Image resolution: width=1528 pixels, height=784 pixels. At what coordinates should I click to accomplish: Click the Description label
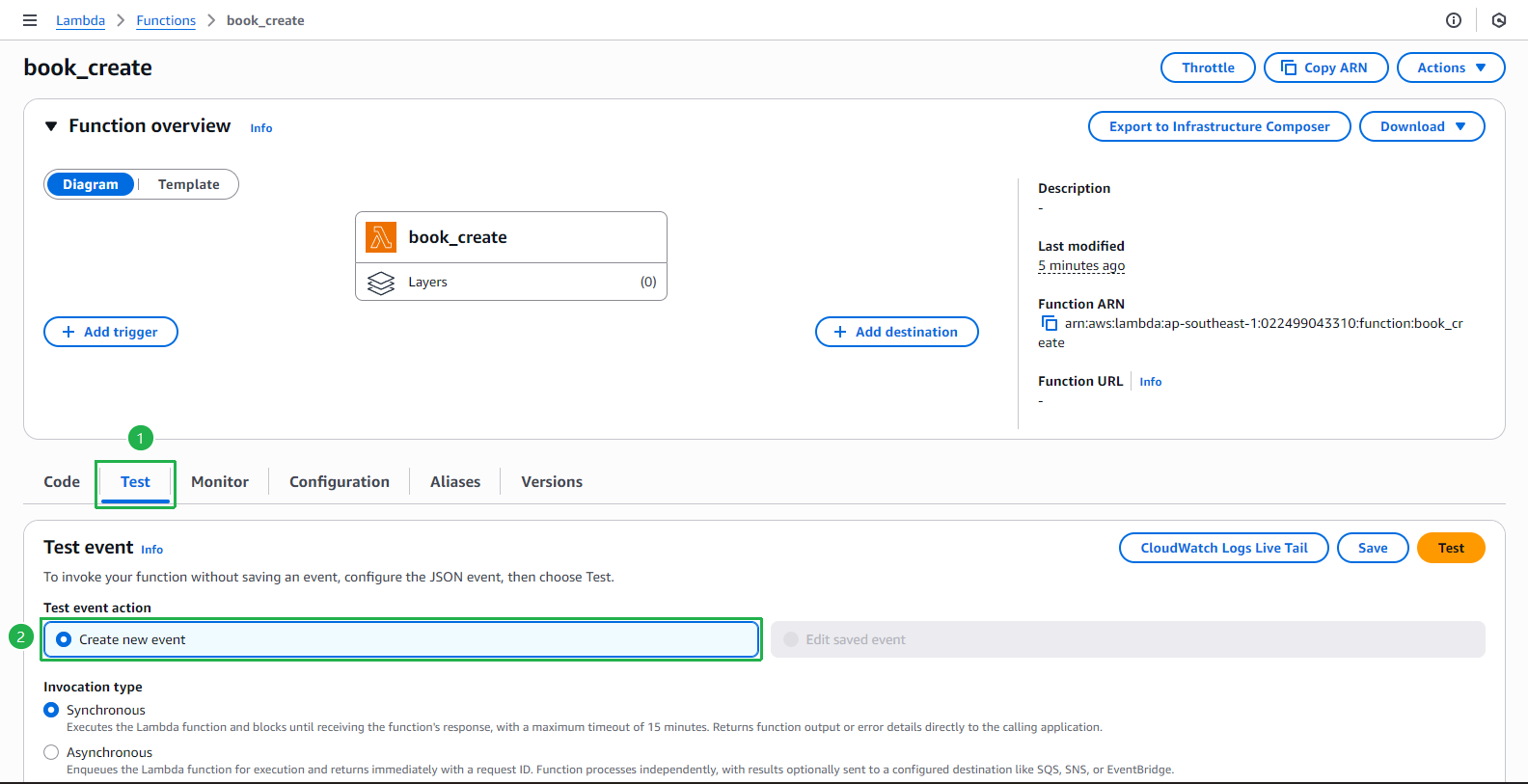click(x=1074, y=188)
